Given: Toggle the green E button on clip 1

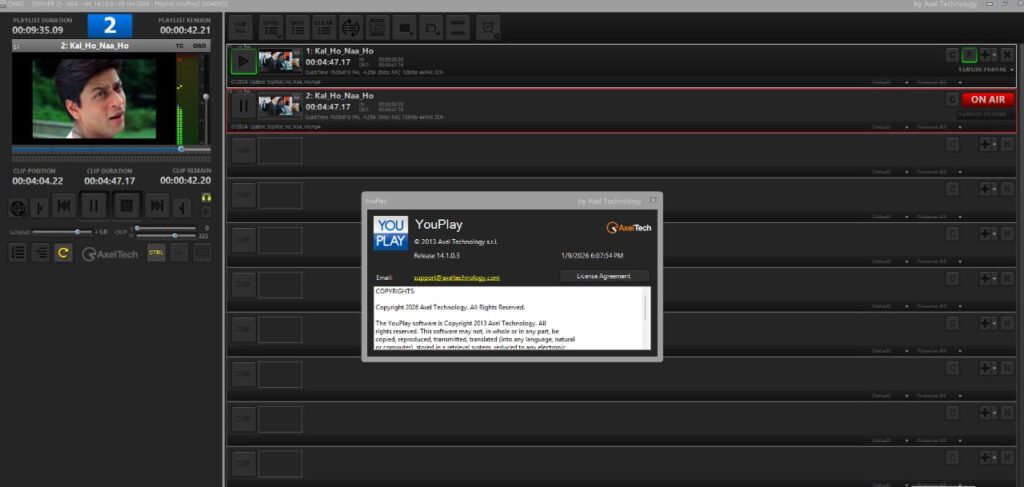Looking at the screenshot, I should 969,55.
